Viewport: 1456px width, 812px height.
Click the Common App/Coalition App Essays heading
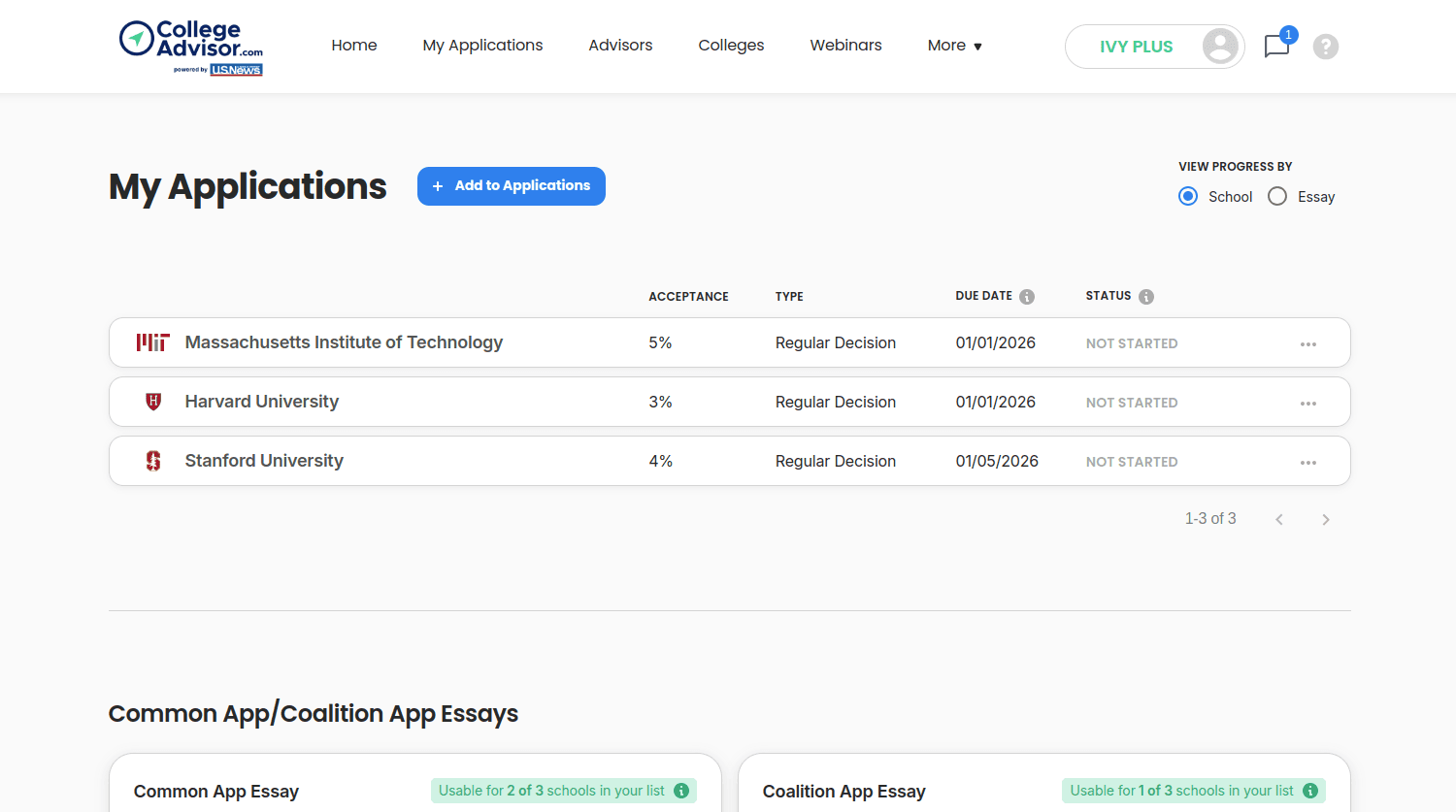coord(314,714)
